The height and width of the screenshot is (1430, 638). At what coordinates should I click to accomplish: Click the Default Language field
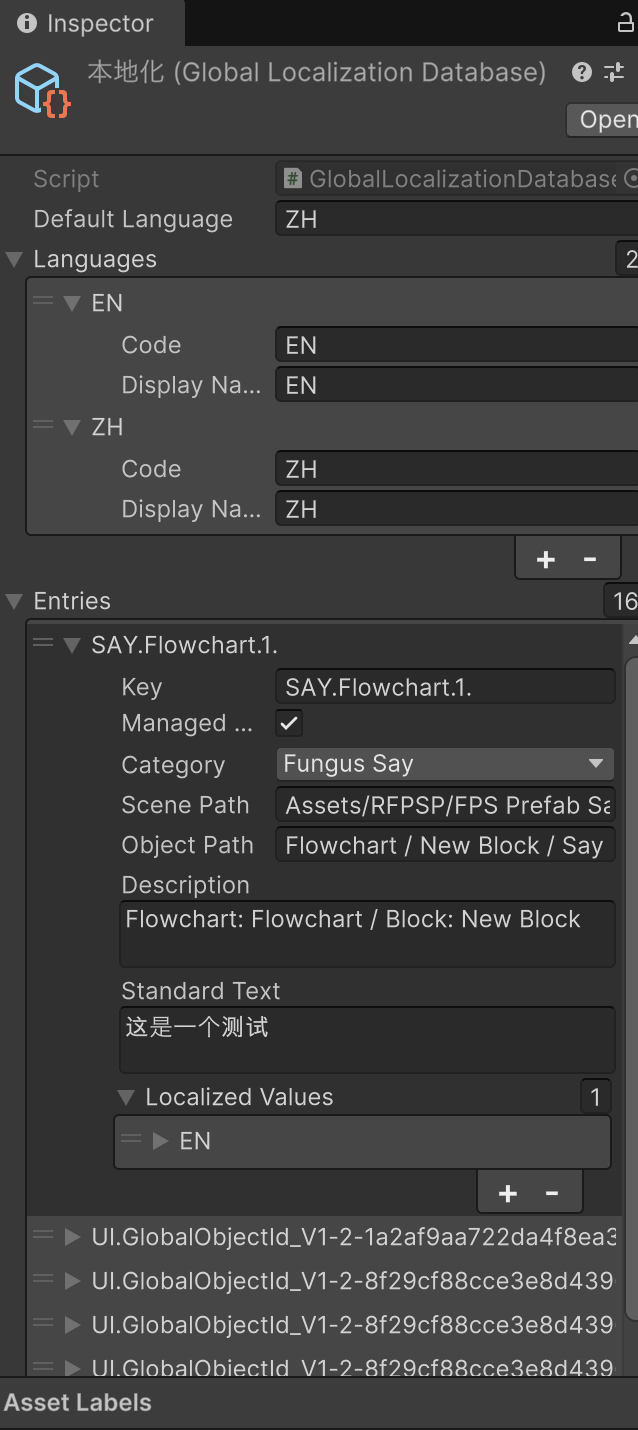(x=456, y=219)
